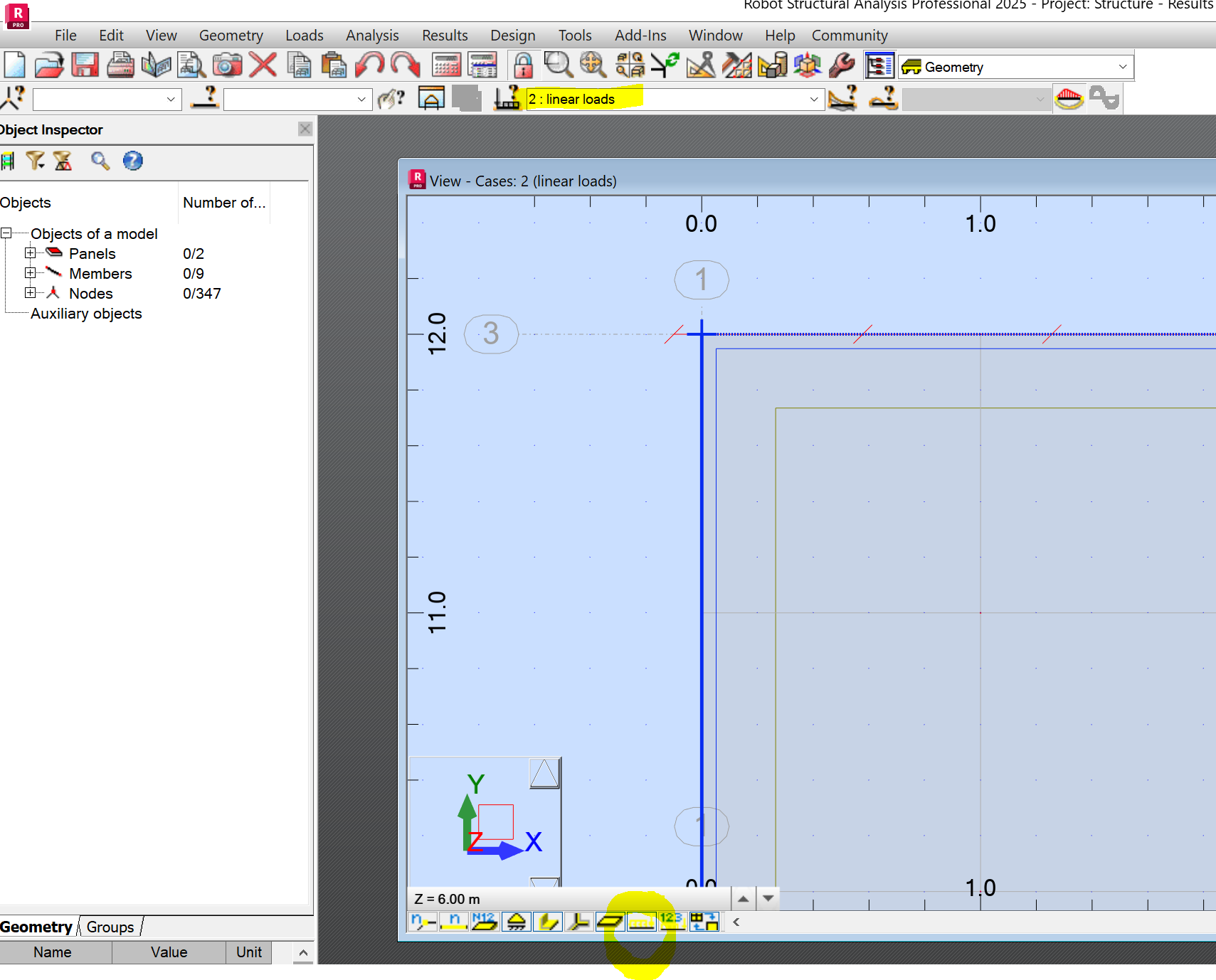The image size is (1216, 980).
Task: Expand the Nodes item in Object Inspector
Action: 30,292
